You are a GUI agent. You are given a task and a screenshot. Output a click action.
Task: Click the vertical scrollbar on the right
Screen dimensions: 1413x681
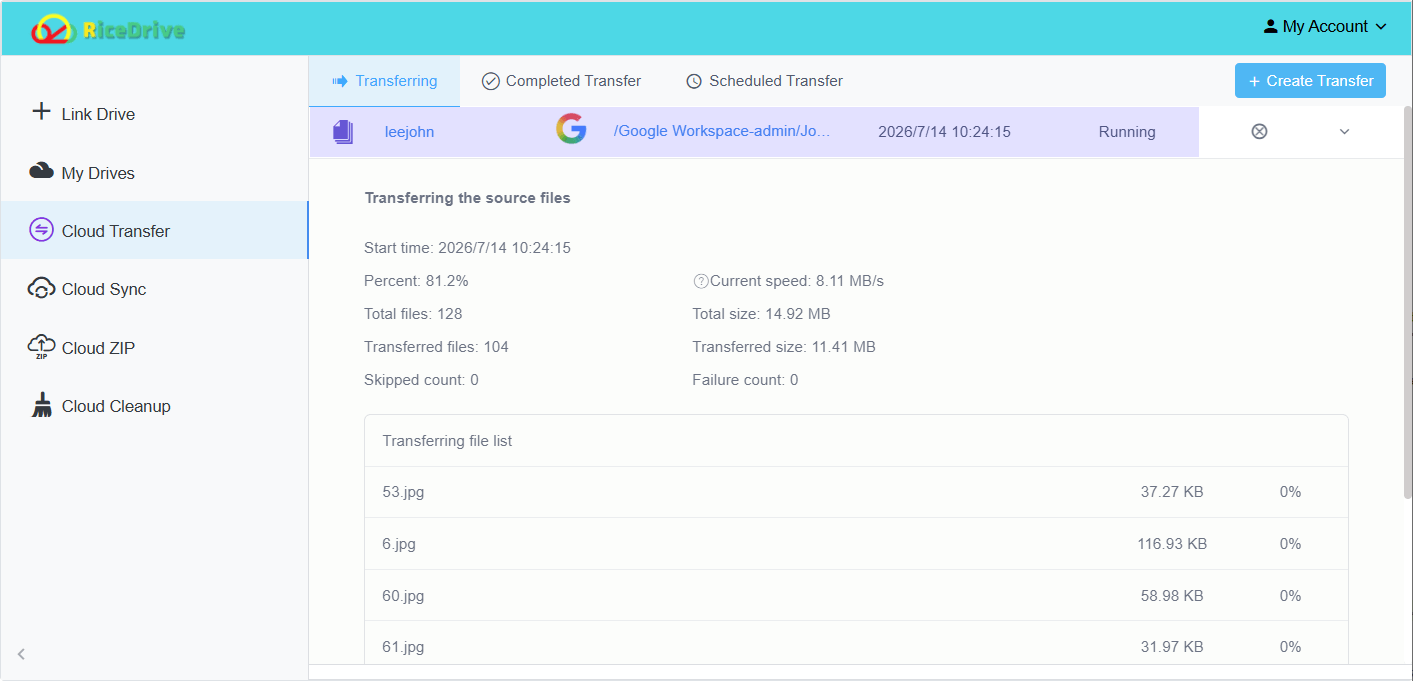(1408, 300)
